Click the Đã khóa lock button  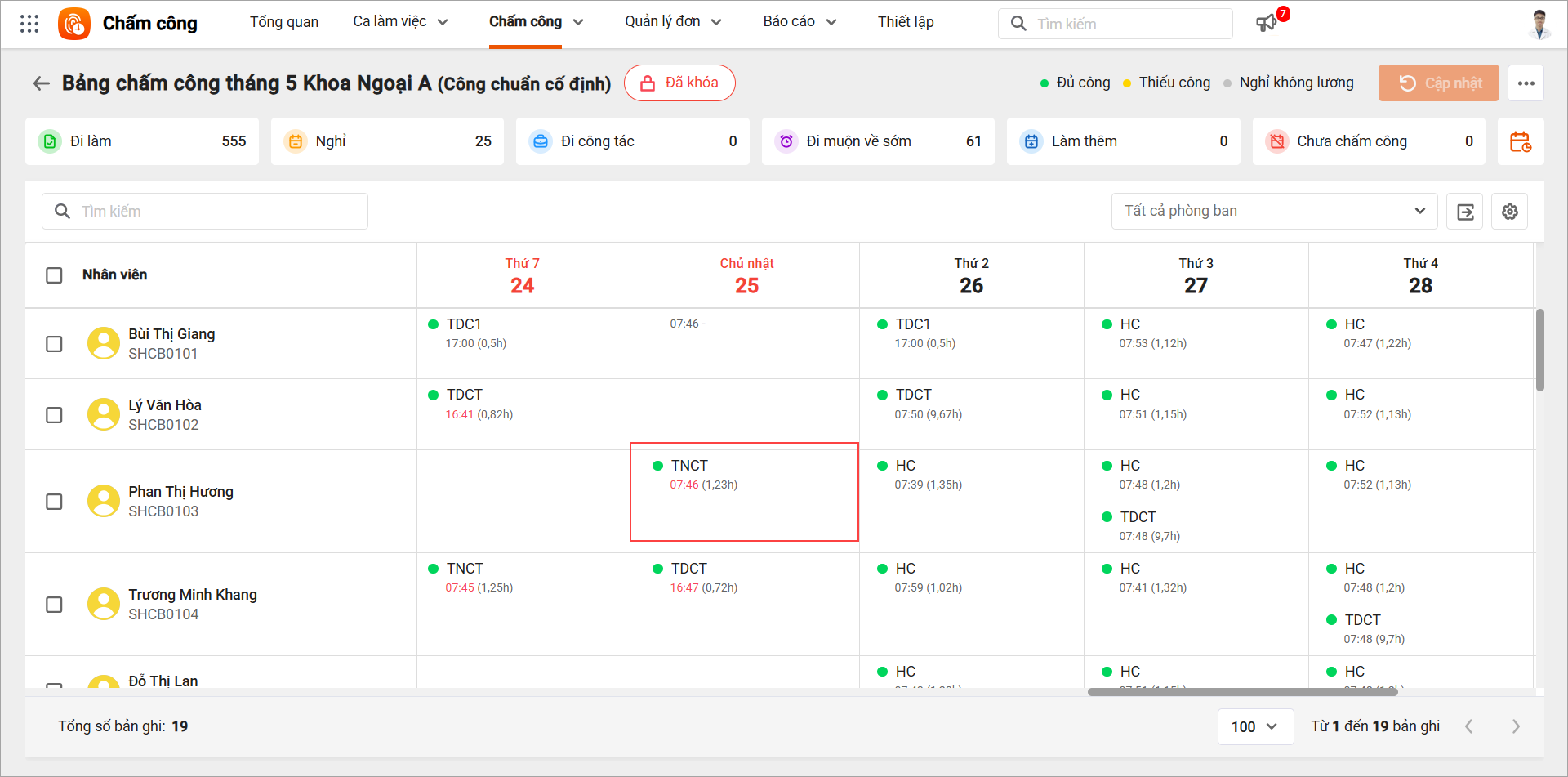(679, 83)
